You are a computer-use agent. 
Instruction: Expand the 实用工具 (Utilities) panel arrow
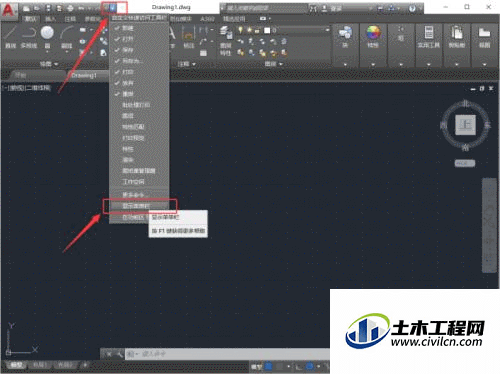429,64
